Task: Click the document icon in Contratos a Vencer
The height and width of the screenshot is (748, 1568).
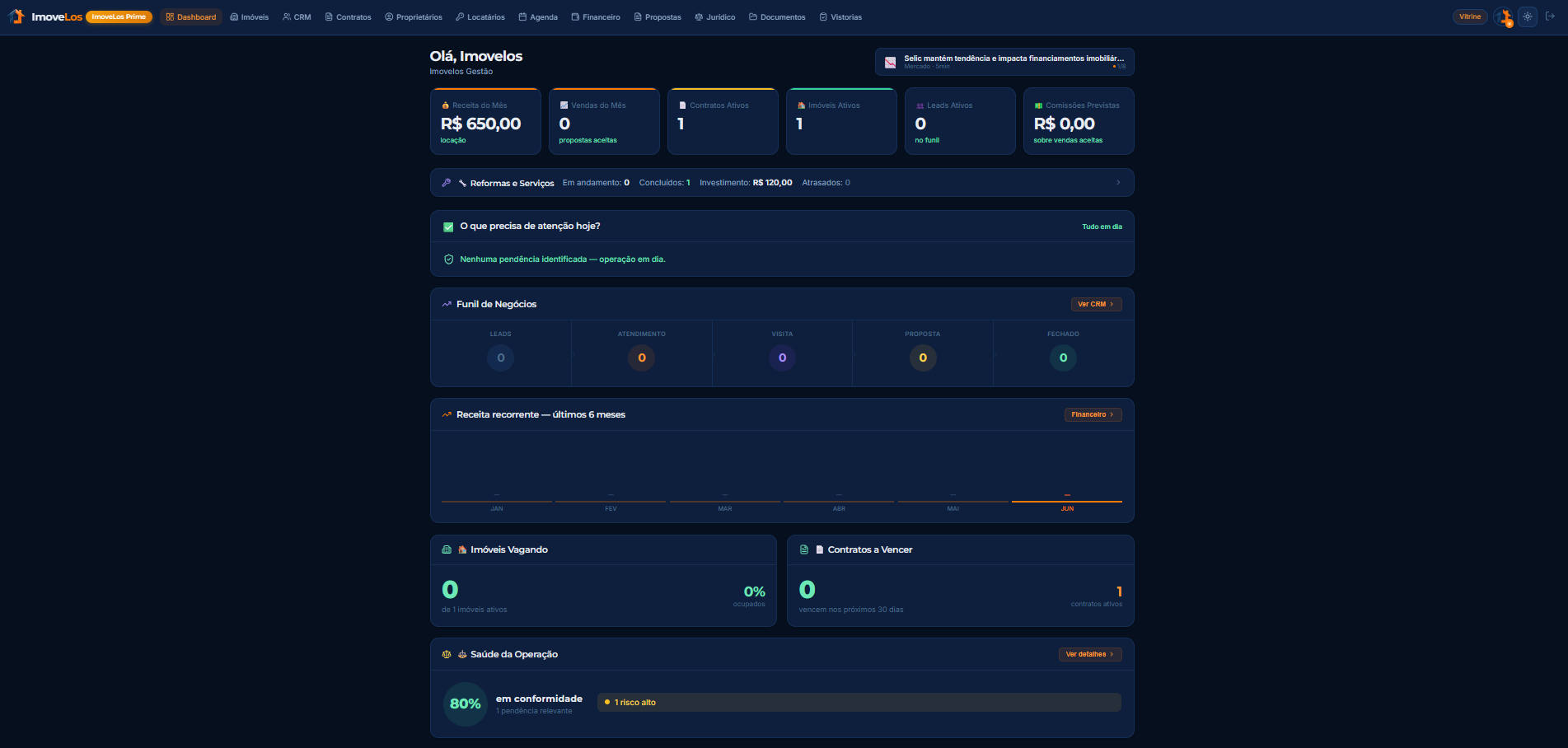Action: (804, 549)
